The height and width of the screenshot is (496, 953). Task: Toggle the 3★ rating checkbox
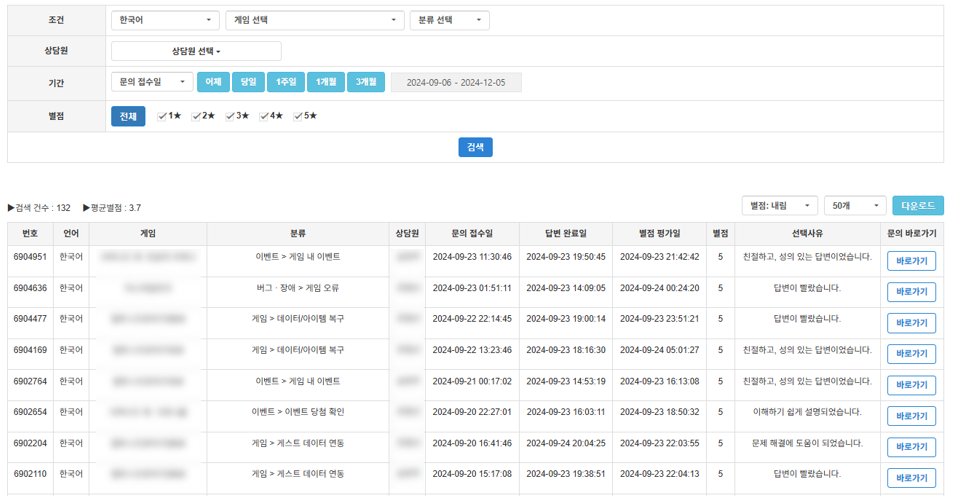(231, 116)
